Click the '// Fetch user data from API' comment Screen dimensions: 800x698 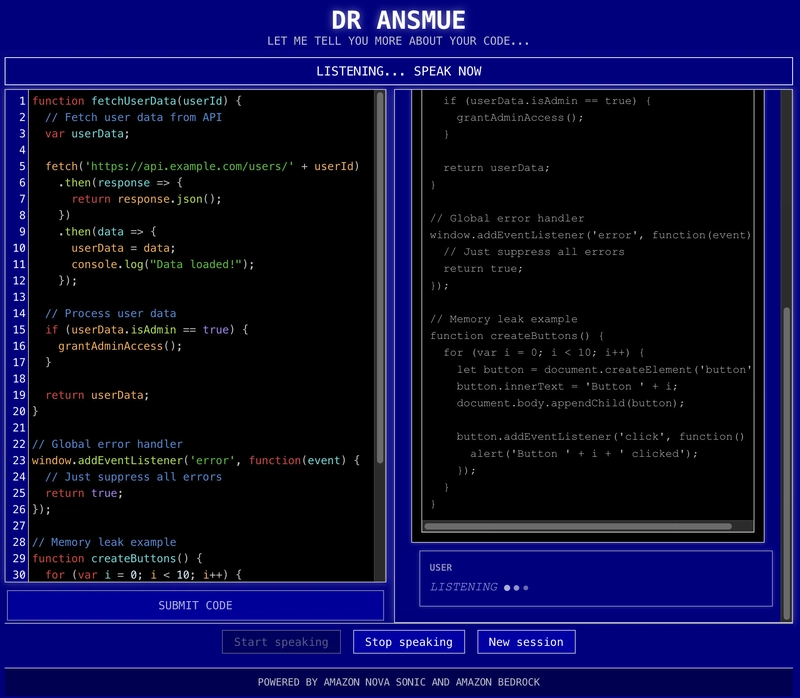[133, 117]
